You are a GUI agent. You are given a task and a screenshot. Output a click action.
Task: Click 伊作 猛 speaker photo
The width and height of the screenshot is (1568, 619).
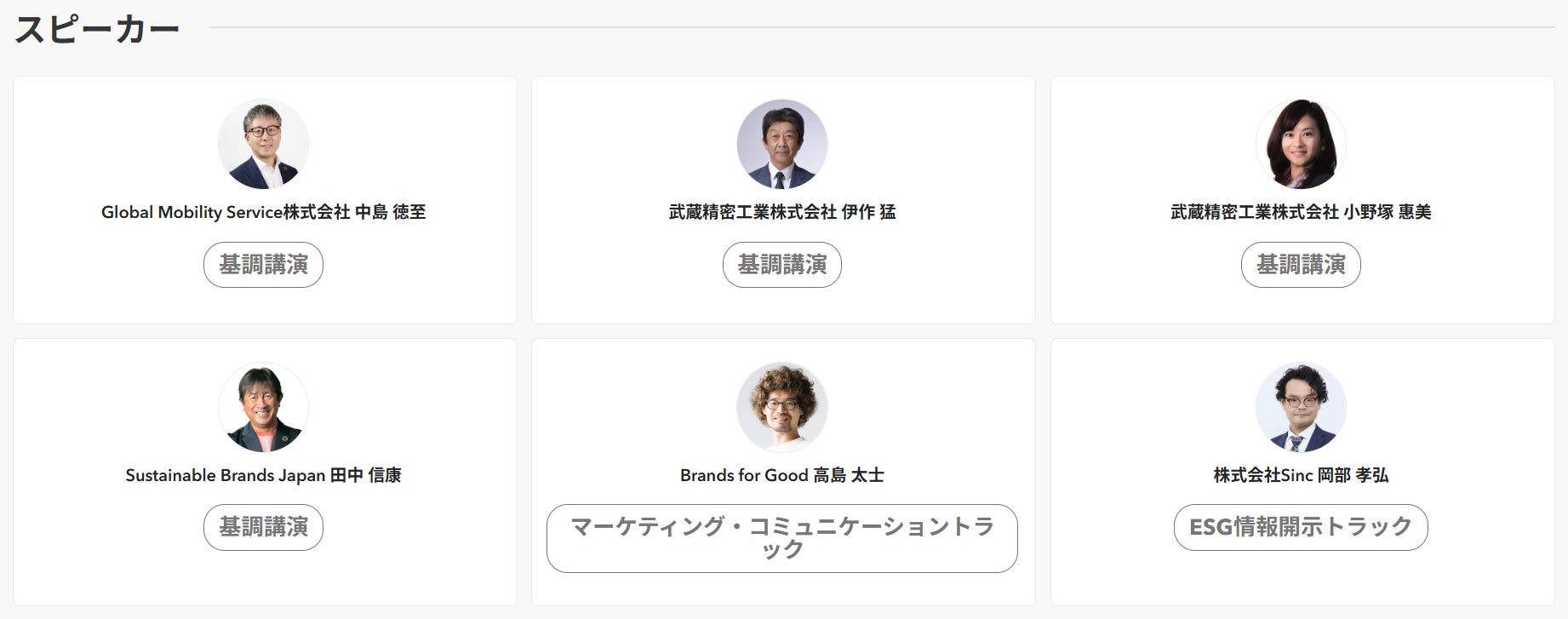point(781,145)
